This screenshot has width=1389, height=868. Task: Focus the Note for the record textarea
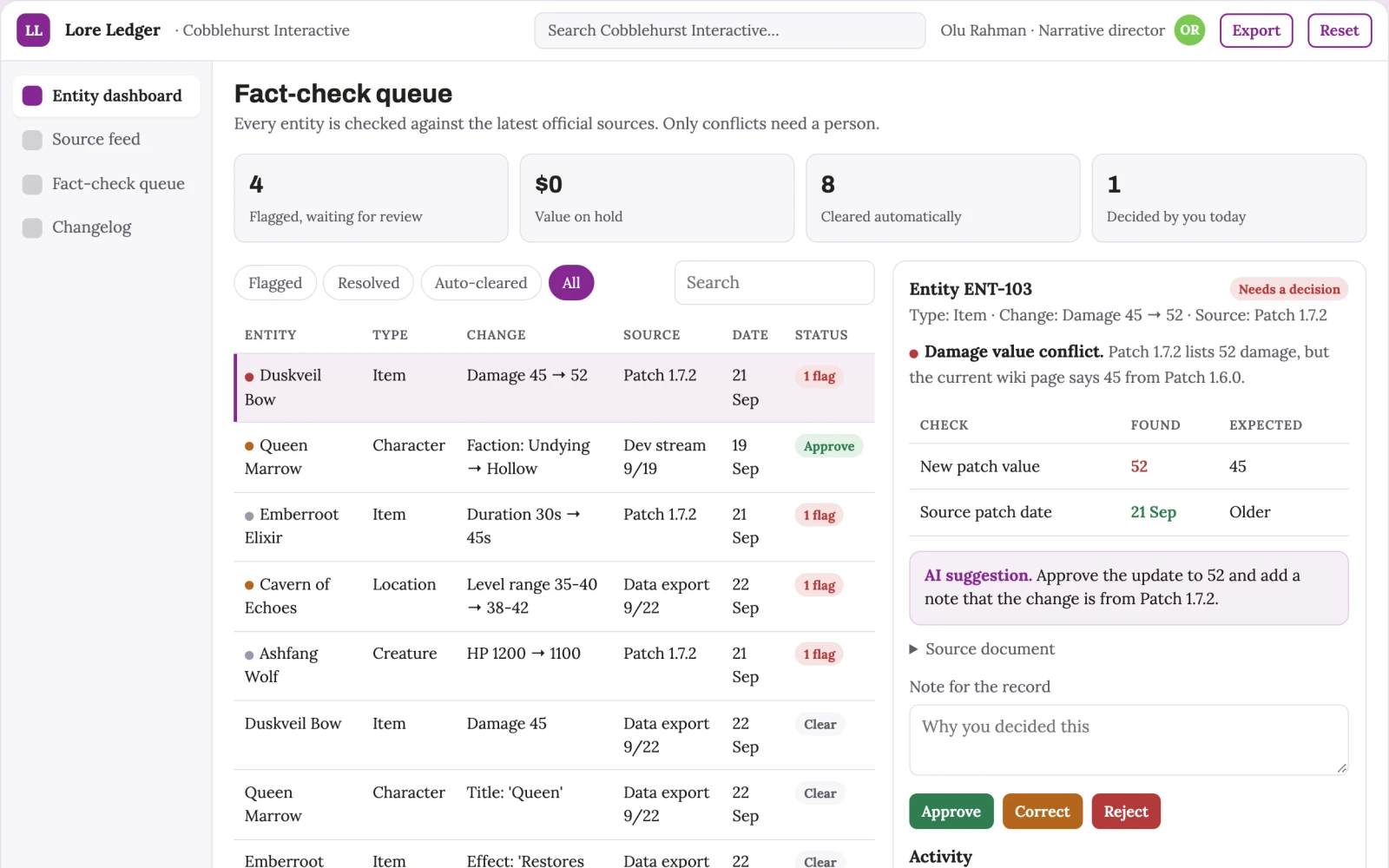(1129, 740)
